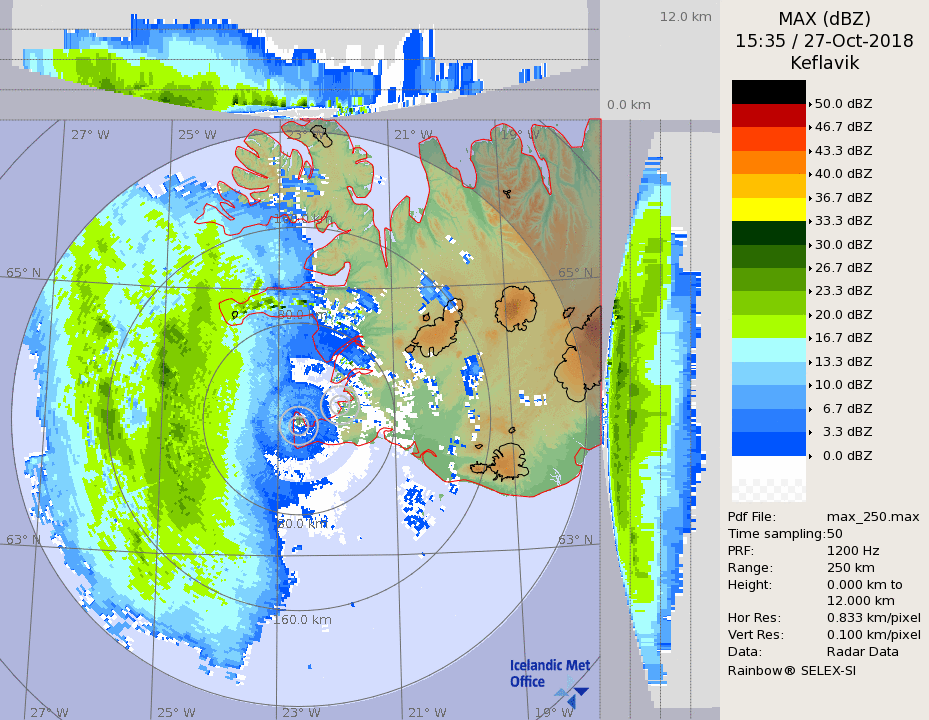Click the arrow marker beside 0.0 dBZ
Viewport: 929px width, 720px height.
[x=810, y=456]
